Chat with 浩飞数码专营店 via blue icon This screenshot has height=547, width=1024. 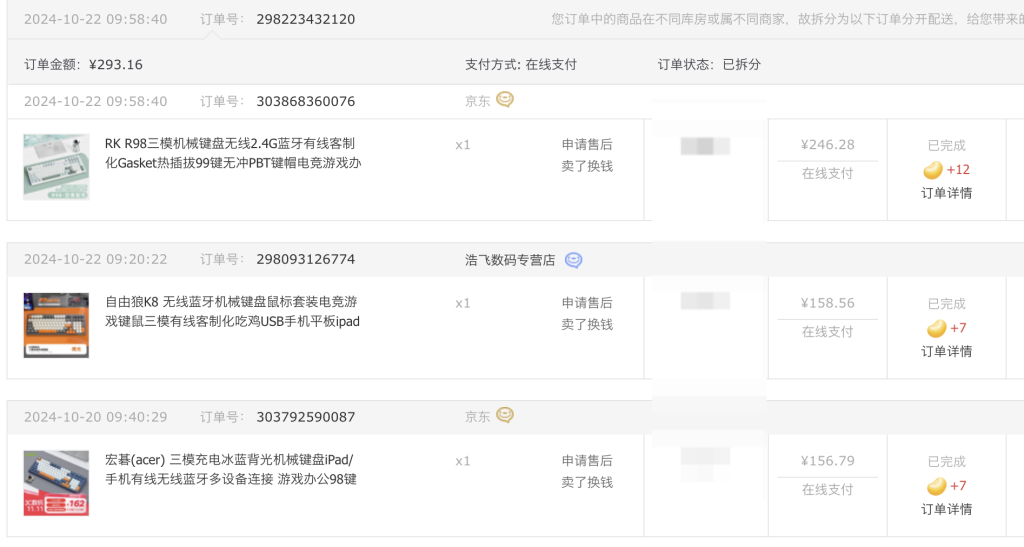pyautogui.click(x=573, y=260)
